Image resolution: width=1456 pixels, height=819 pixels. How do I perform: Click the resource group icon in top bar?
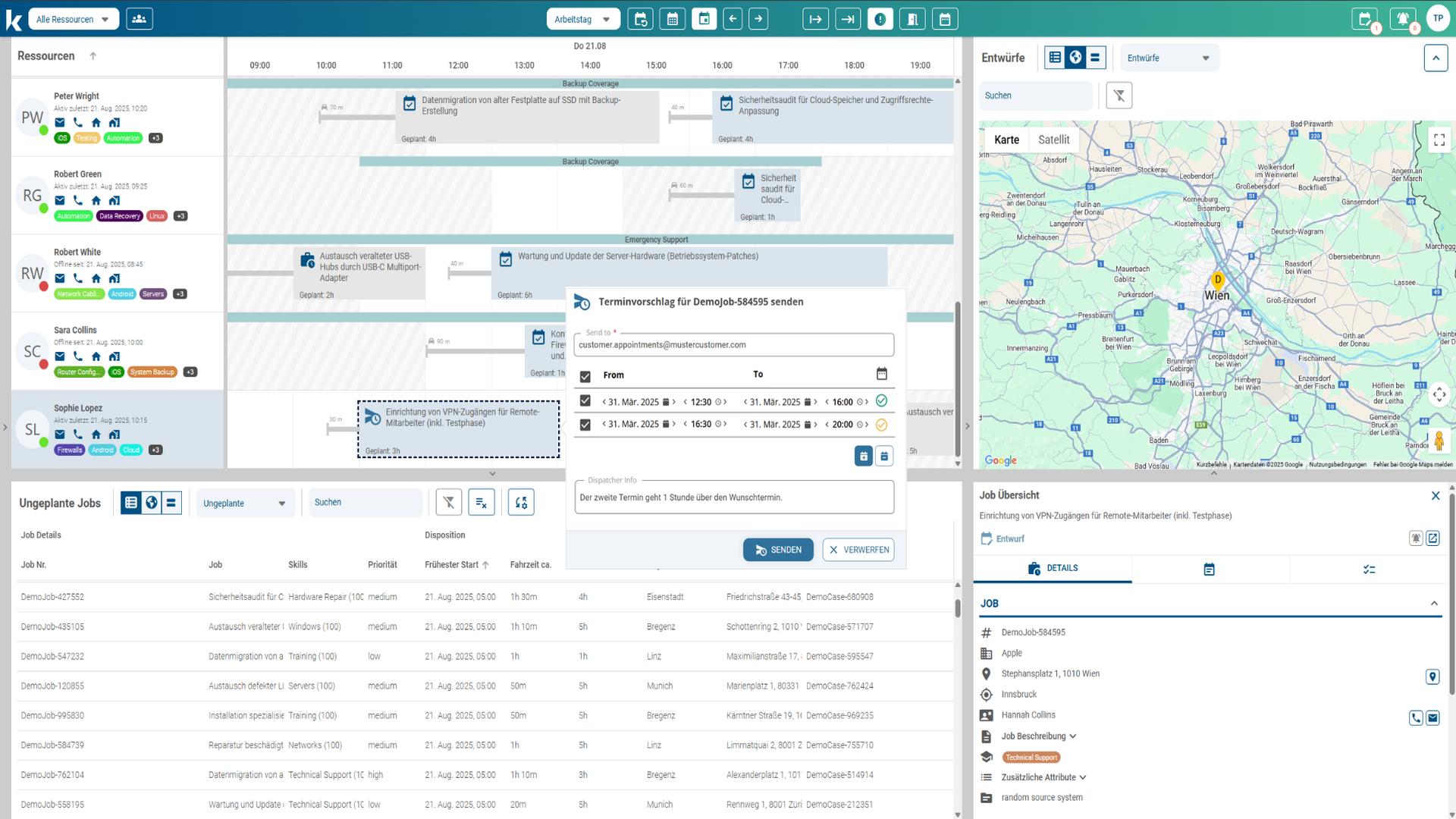tap(139, 19)
